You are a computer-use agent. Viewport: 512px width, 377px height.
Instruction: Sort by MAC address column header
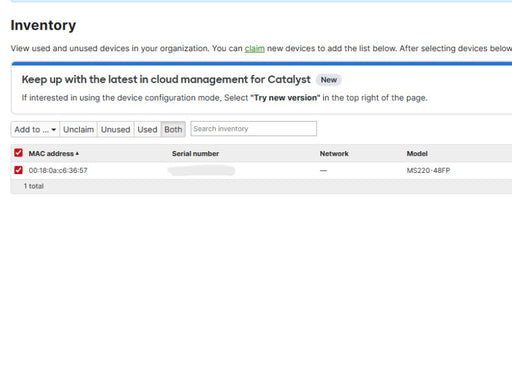tap(51, 154)
